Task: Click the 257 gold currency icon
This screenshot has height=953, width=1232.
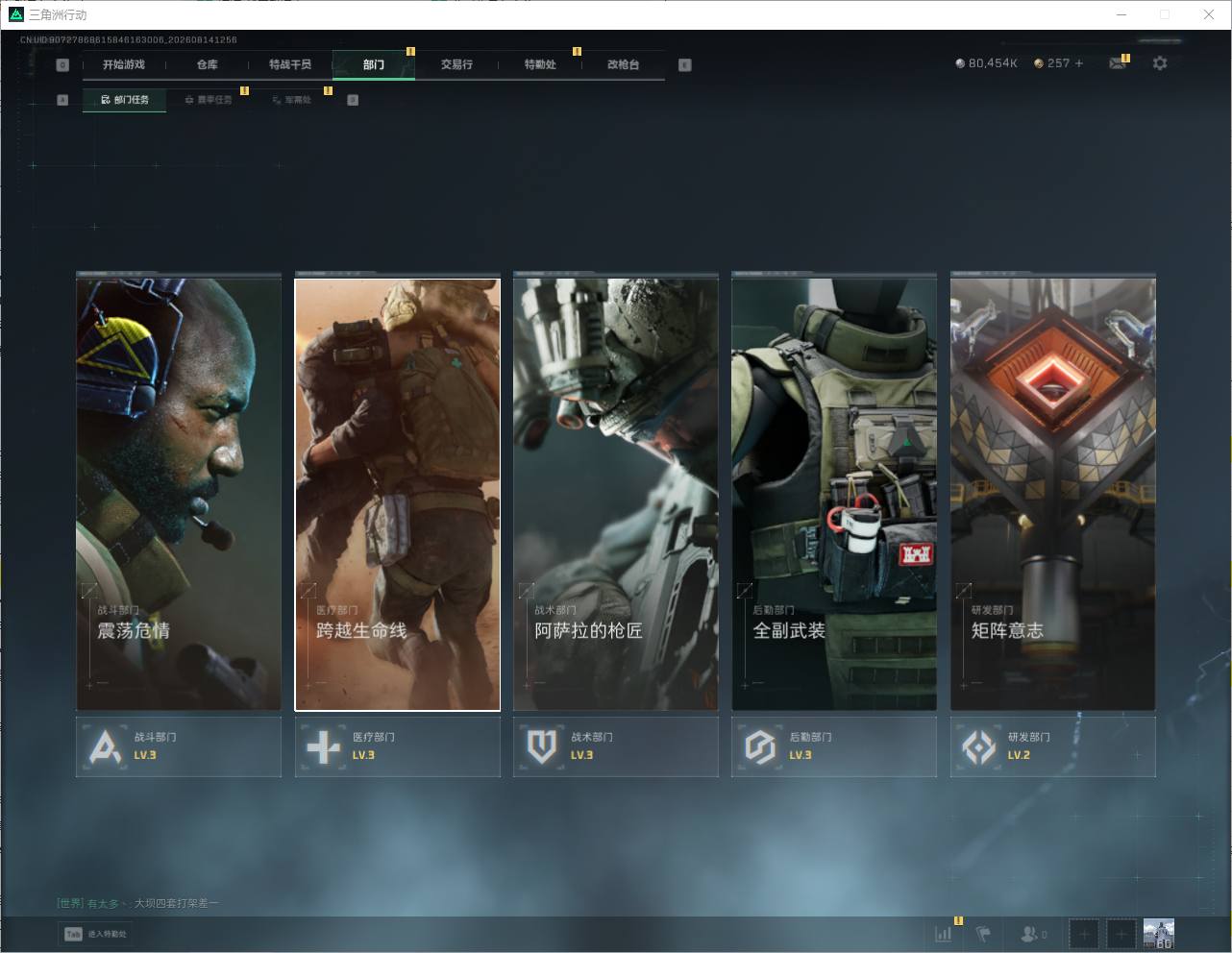Action: pos(1039,63)
